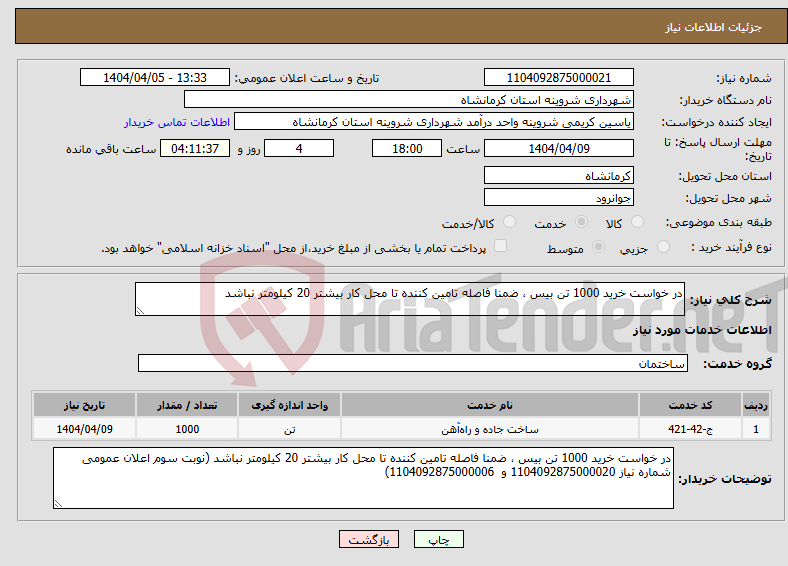Screen dimensions: 788x566
Task: Click the description textarea corner grip
Action: point(140,311)
